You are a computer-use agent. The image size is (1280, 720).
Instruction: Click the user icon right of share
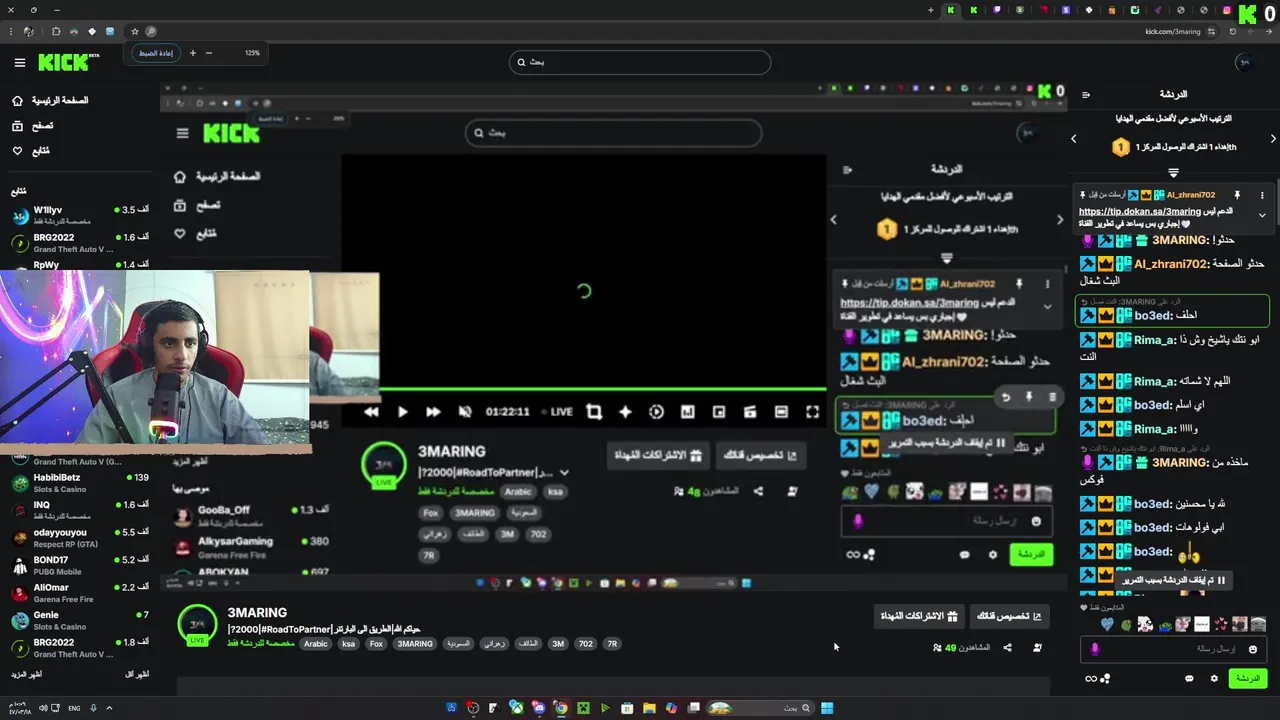click(1037, 647)
